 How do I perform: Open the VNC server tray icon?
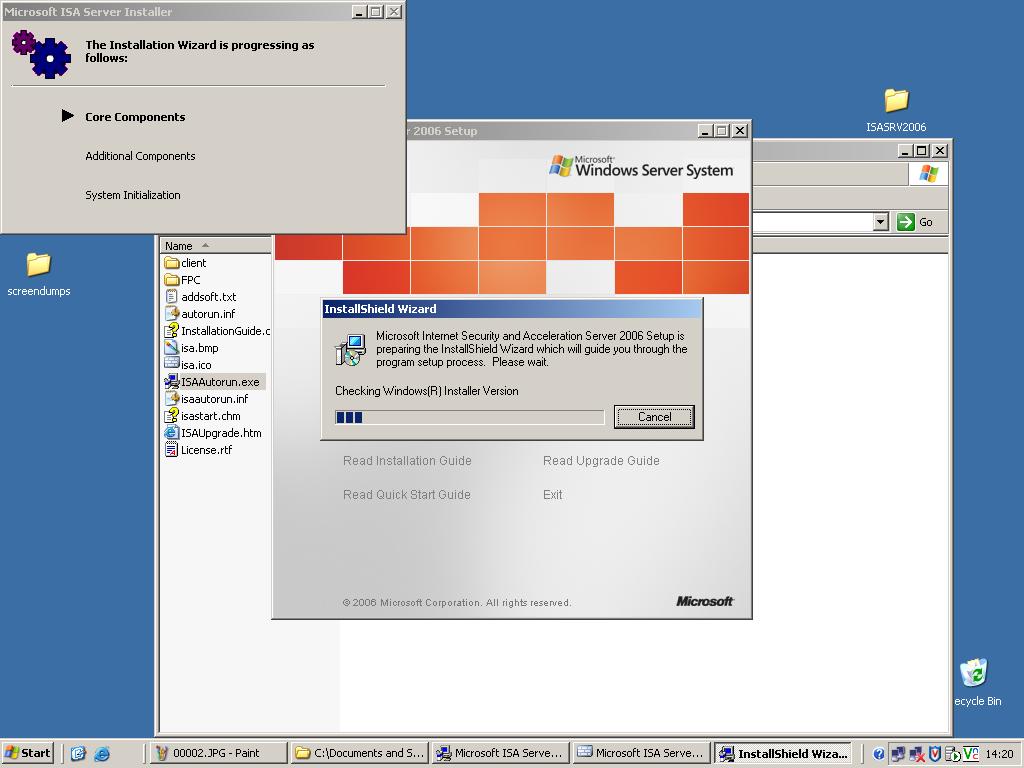click(970, 754)
